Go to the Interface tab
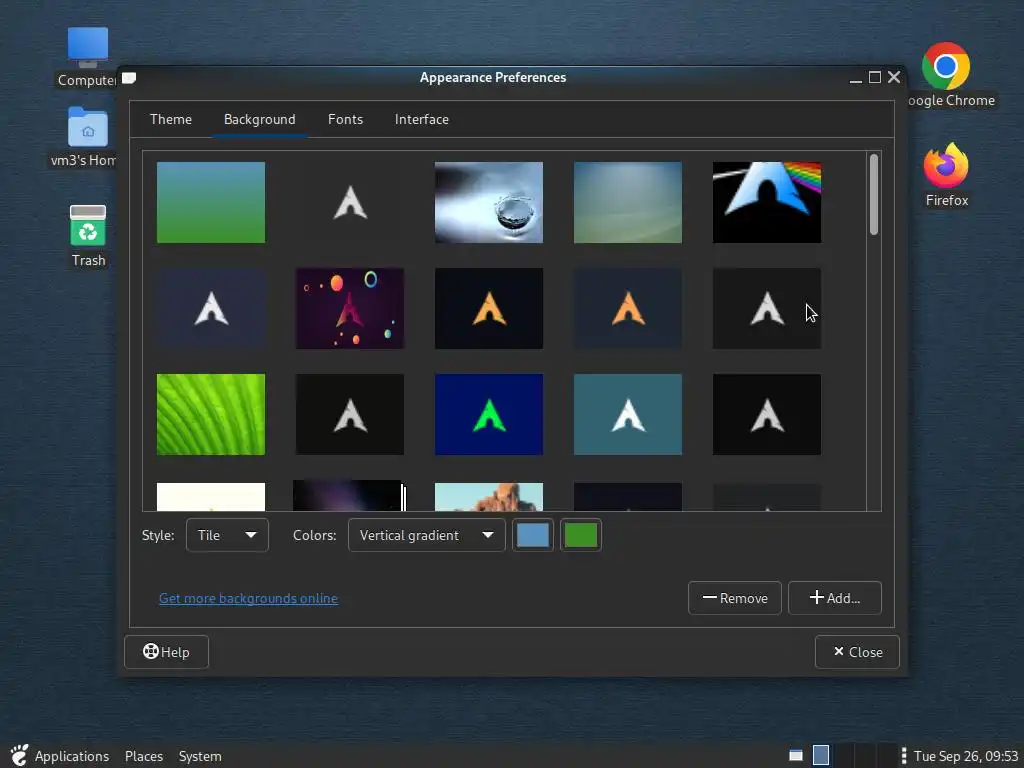Image resolution: width=1024 pixels, height=768 pixels. (421, 120)
